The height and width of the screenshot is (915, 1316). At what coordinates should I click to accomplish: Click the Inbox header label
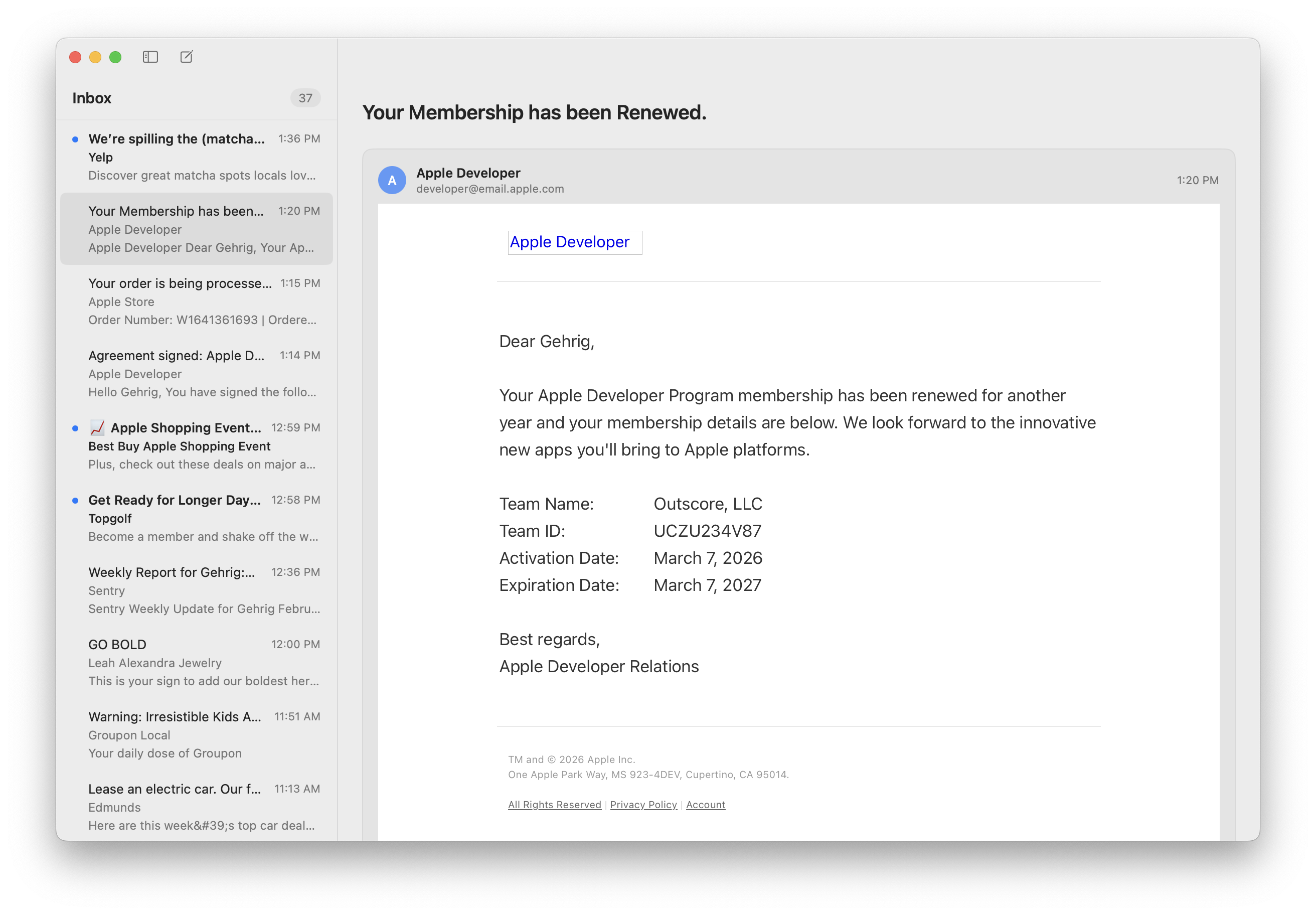click(92, 98)
